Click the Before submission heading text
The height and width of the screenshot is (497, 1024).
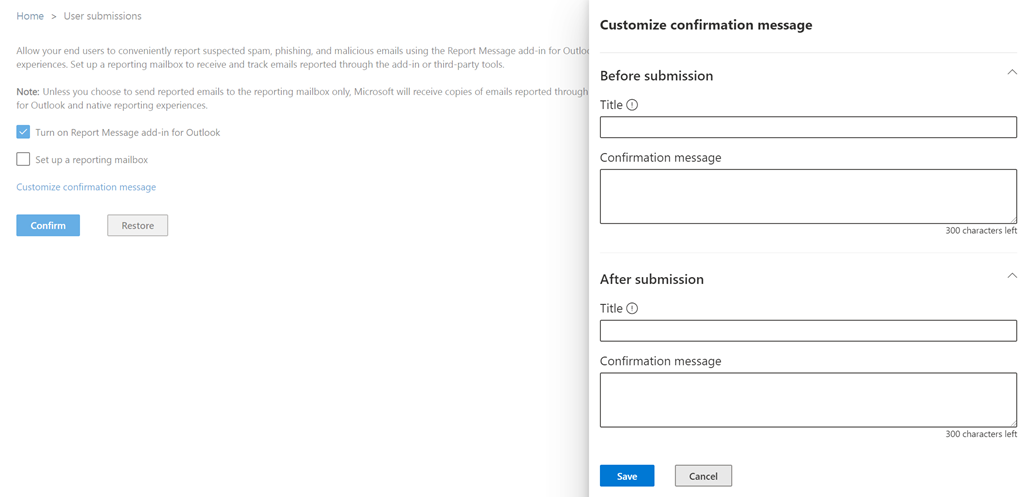(x=656, y=76)
